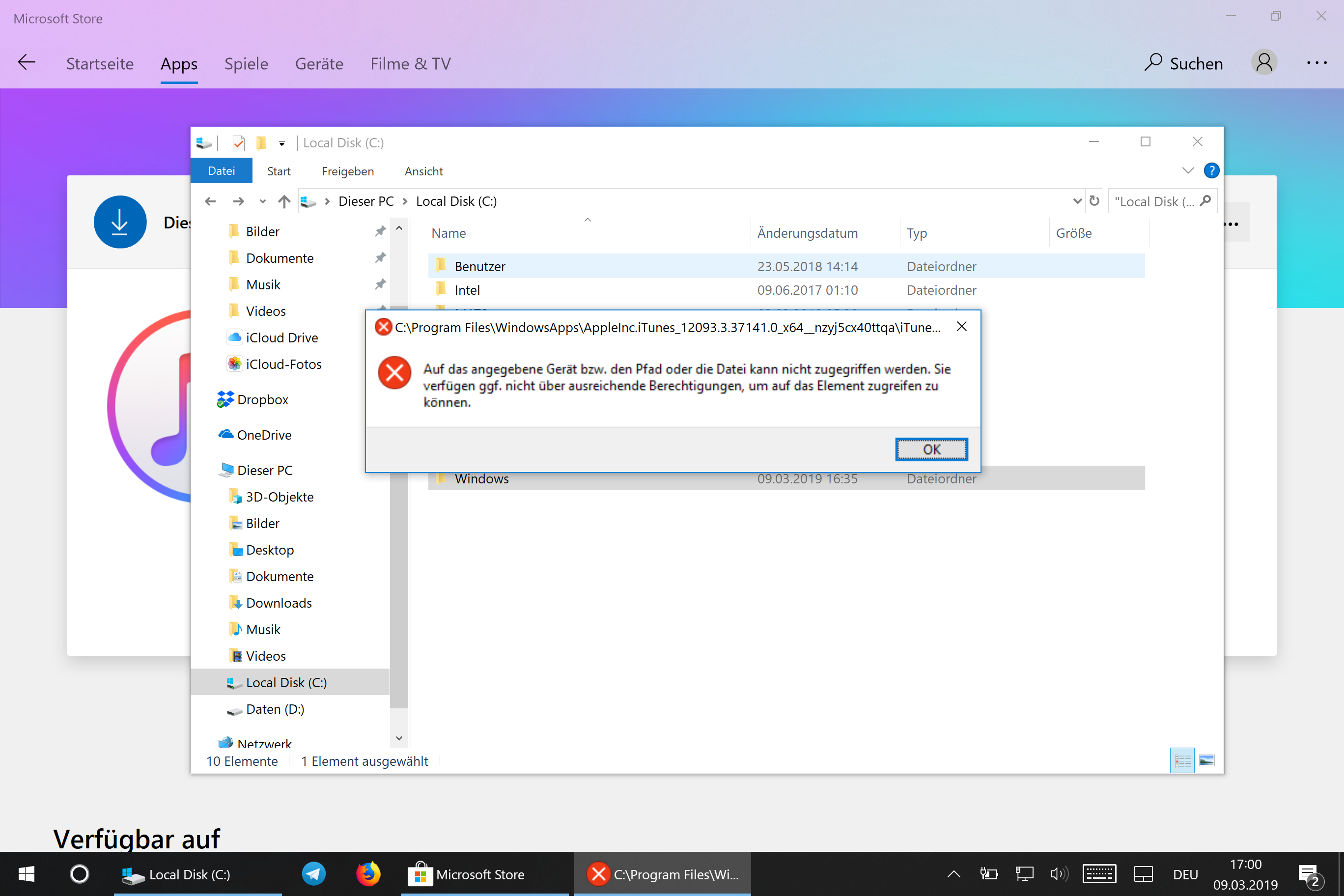Click Dieser PC in the address breadcrumb
The height and width of the screenshot is (896, 1344).
[x=365, y=201]
